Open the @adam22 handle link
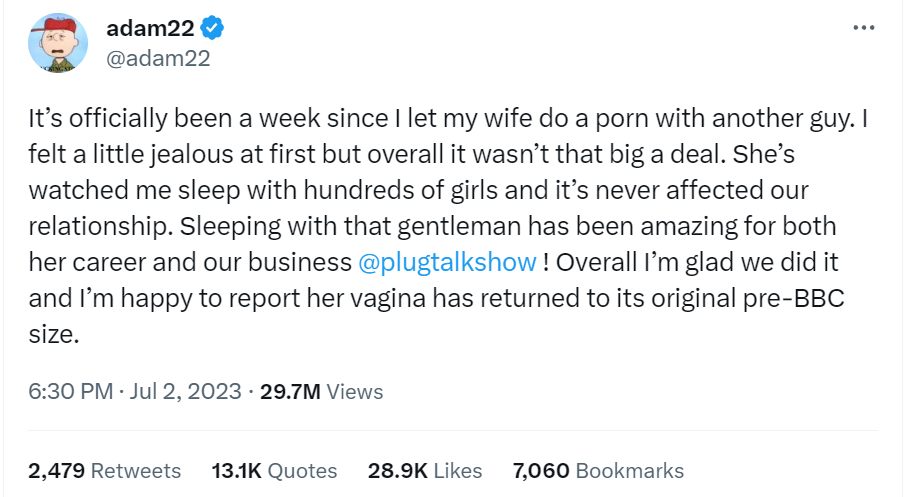 (158, 58)
